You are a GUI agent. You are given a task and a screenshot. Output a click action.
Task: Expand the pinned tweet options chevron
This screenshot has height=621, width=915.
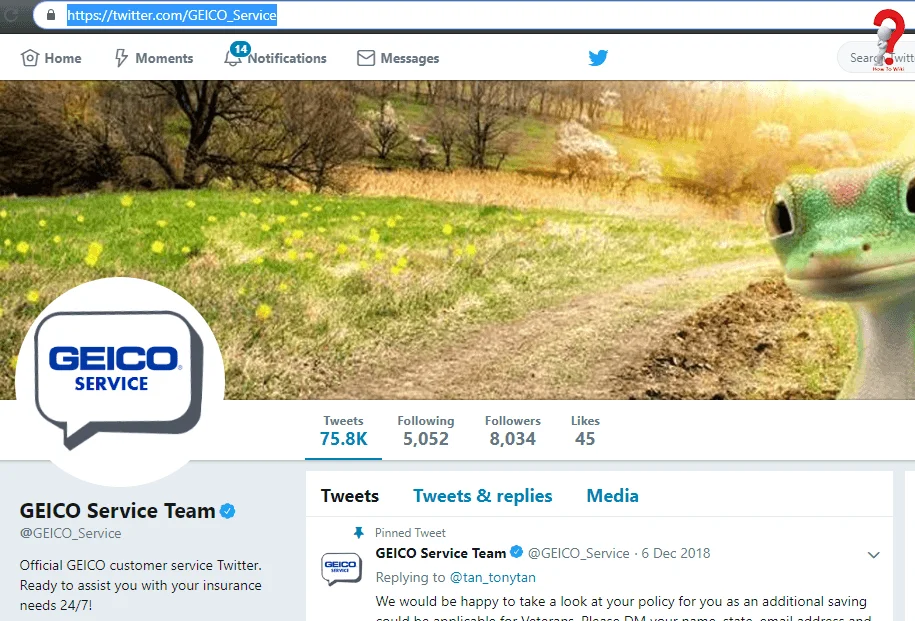(x=873, y=554)
